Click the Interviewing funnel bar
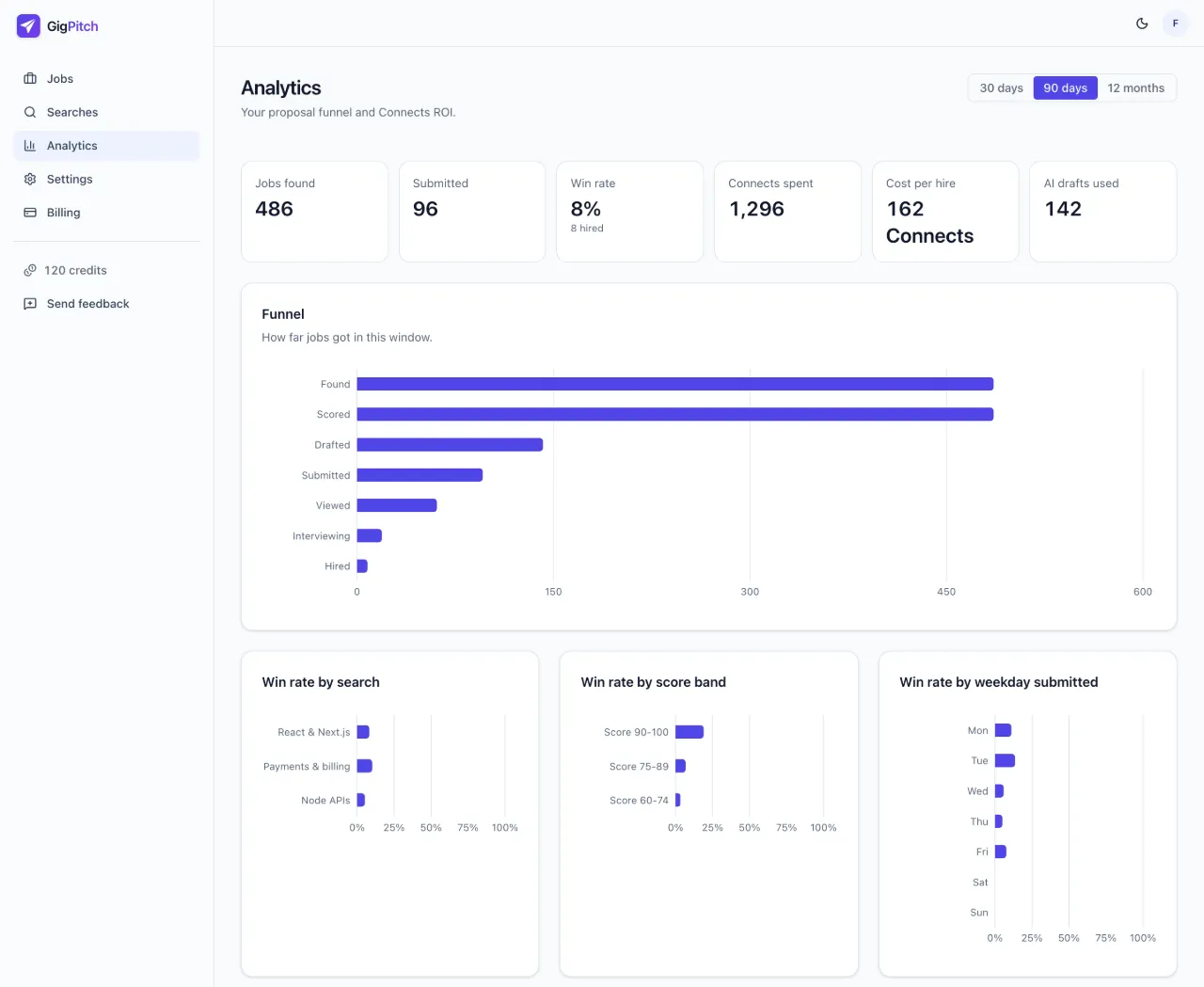1204x987 pixels. [370, 536]
